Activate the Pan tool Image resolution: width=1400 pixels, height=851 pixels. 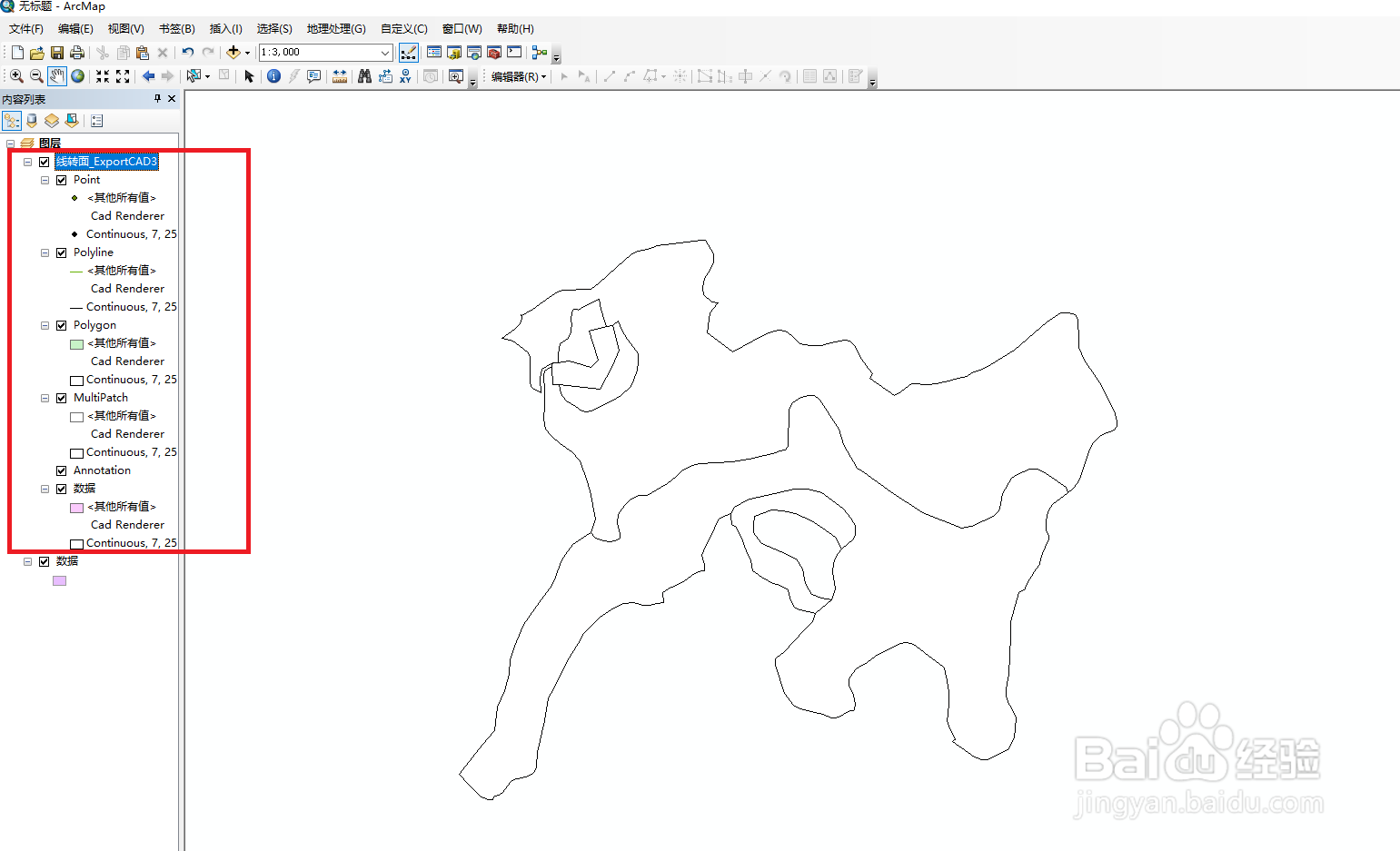(56, 76)
